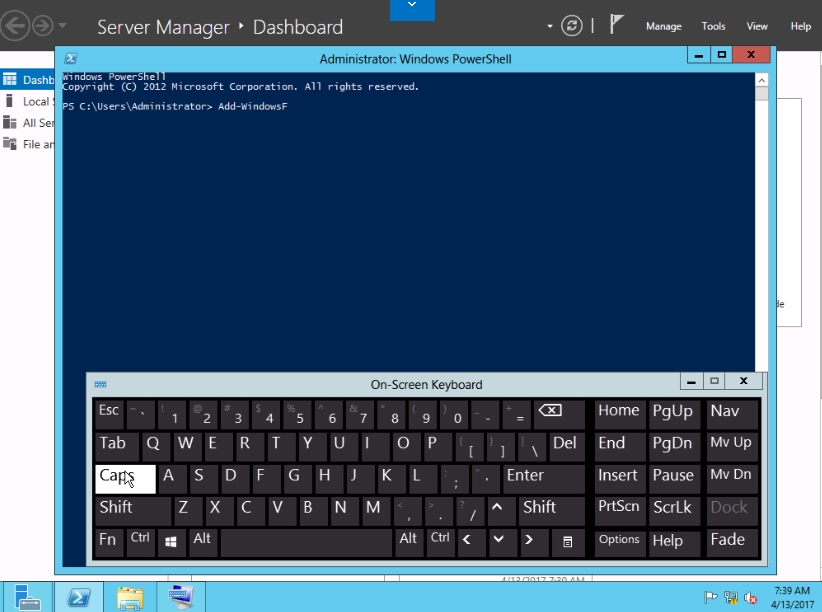Open File Explorer from the taskbar
Viewport: 822px width, 612px height.
(130, 597)
